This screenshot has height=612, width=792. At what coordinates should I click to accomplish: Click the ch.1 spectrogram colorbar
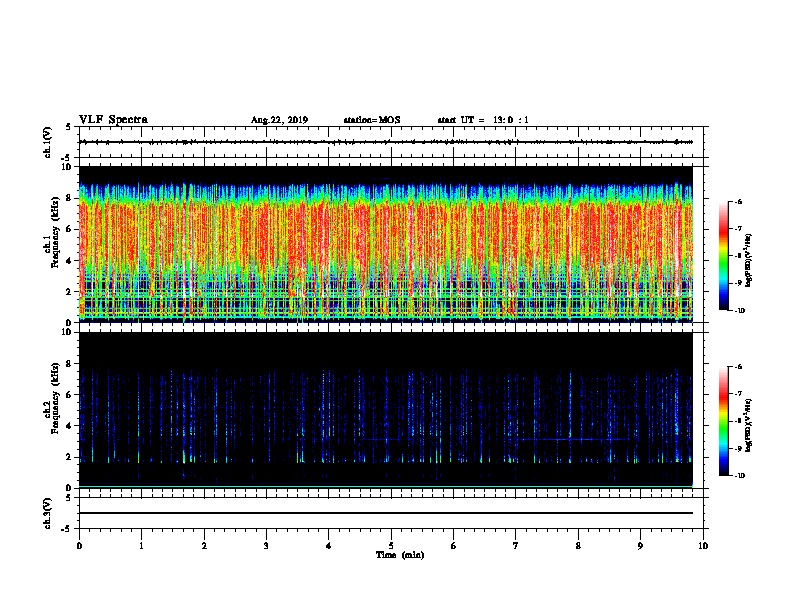pyautogui.click(x=723, y=256)
